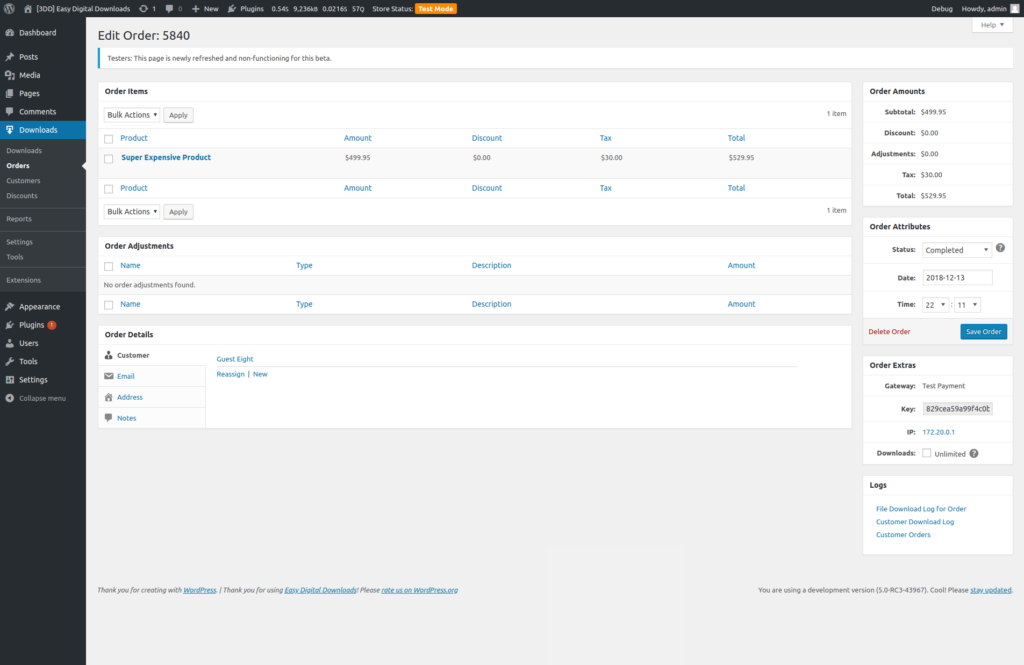Switch to the Address tab in Order Details
1024x665 pixels.
click(x=130, y=397)
